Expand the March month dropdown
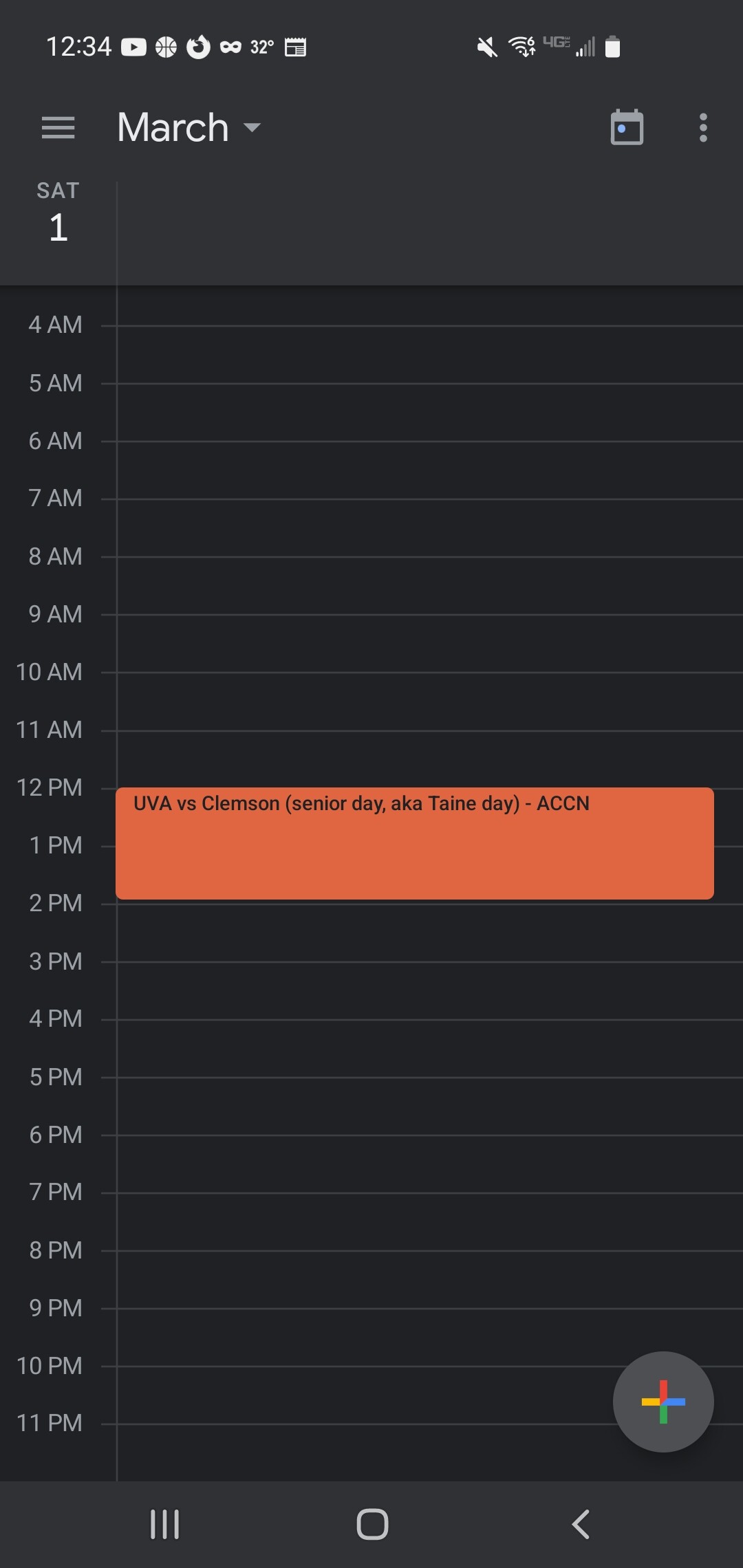Screen dimensions: 743x1568 173,128
